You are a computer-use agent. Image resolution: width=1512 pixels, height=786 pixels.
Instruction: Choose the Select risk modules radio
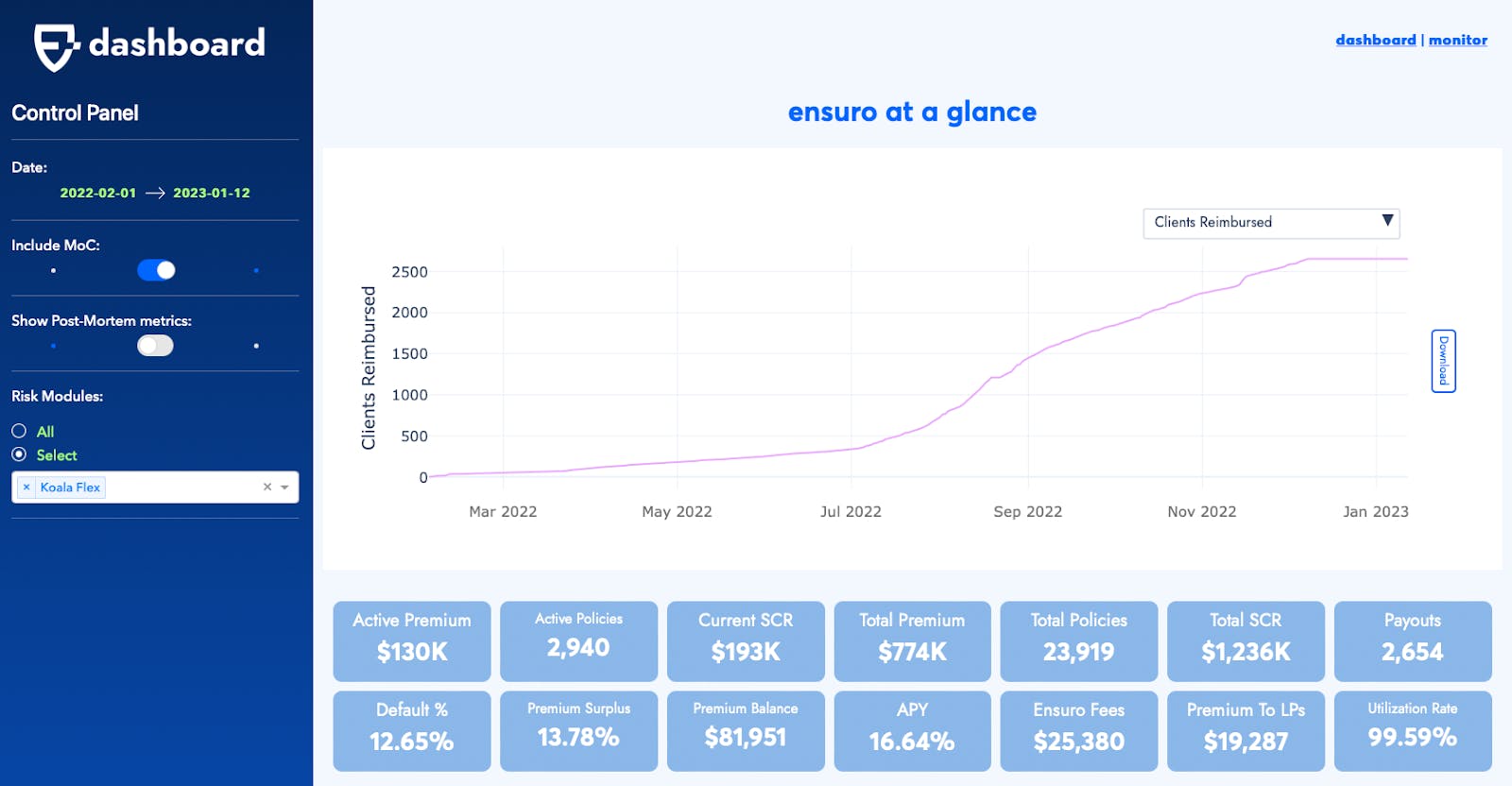(x=19, y=454)
